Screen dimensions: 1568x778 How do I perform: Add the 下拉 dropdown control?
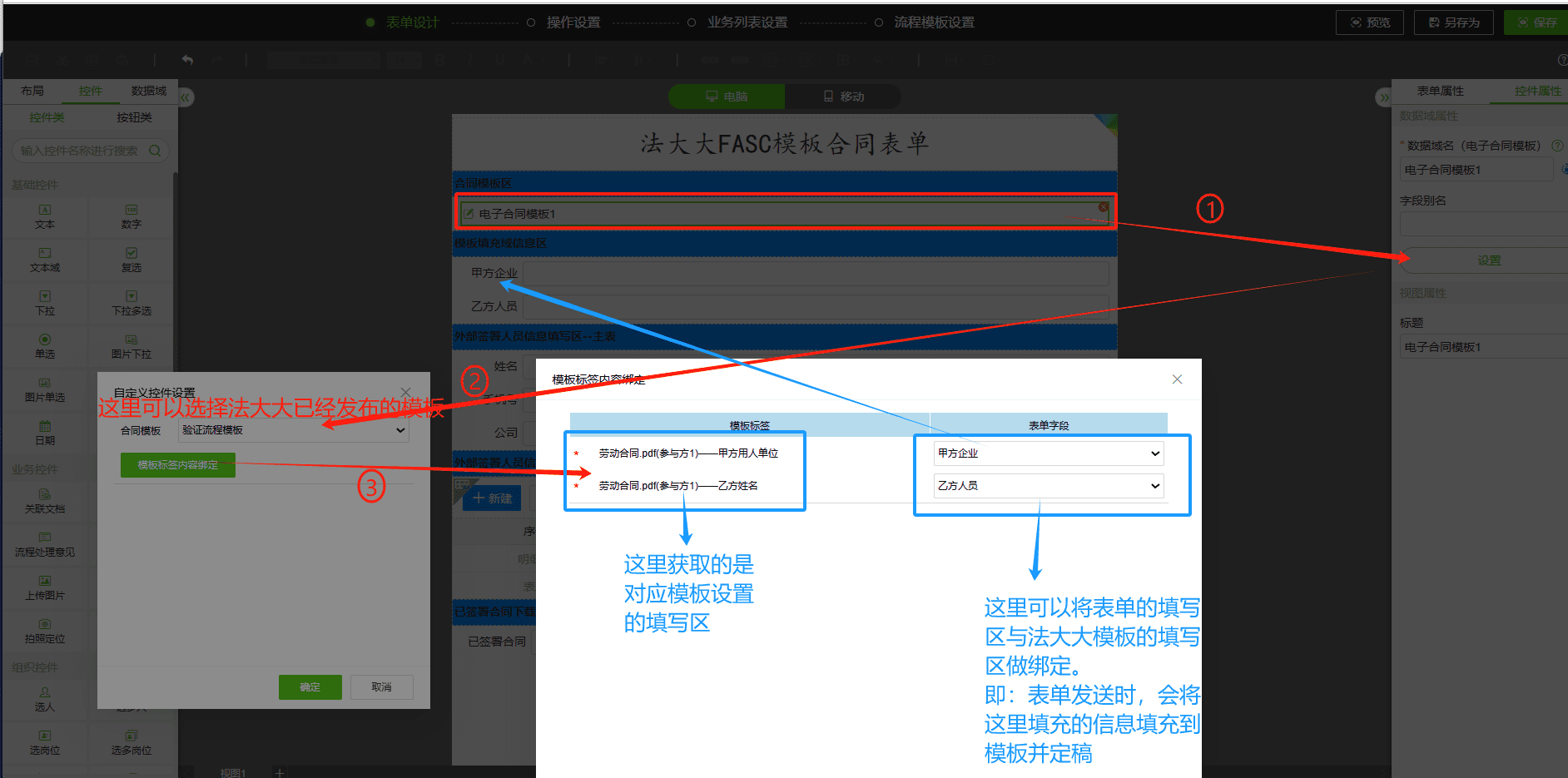pos(45,303)
